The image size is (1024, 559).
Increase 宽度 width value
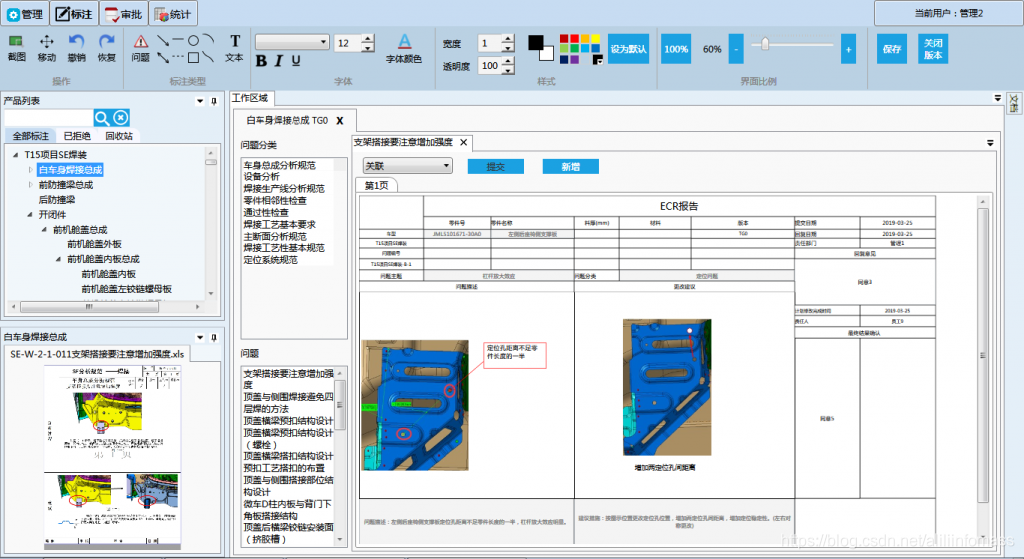click(508, 39)
